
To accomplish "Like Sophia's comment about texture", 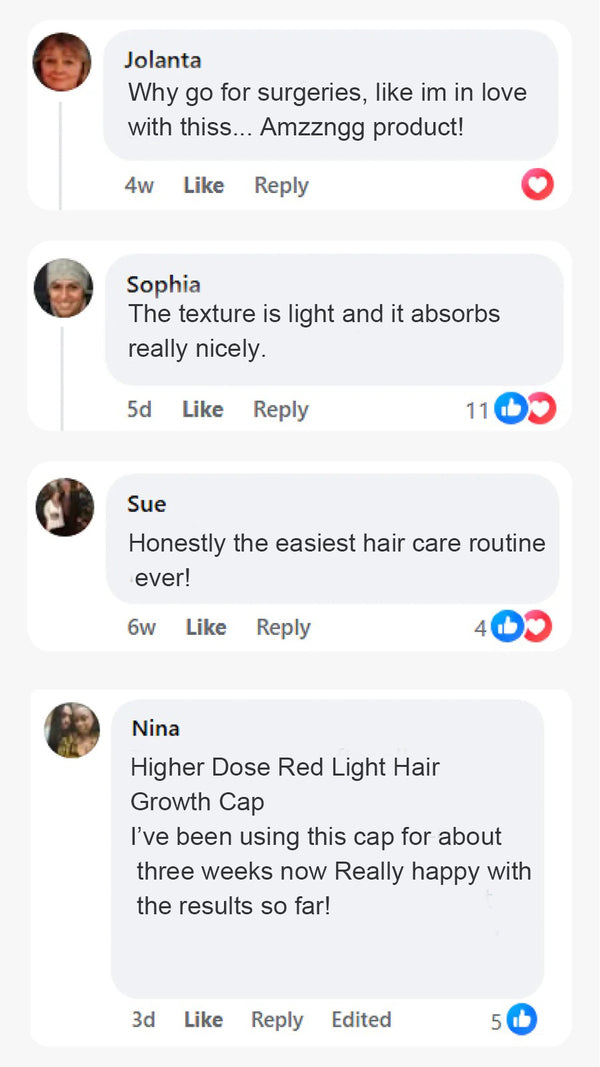I will coord(203,409).
